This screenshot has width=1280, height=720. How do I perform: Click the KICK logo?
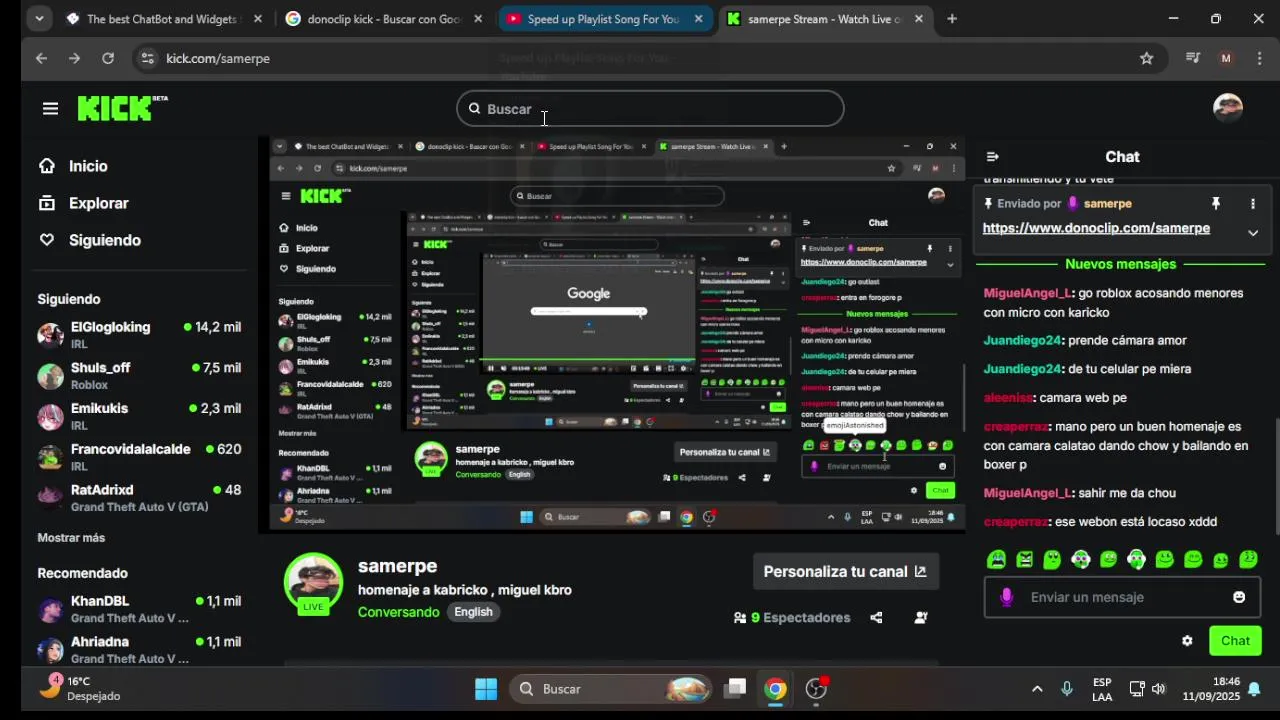(x=122, y=108)
